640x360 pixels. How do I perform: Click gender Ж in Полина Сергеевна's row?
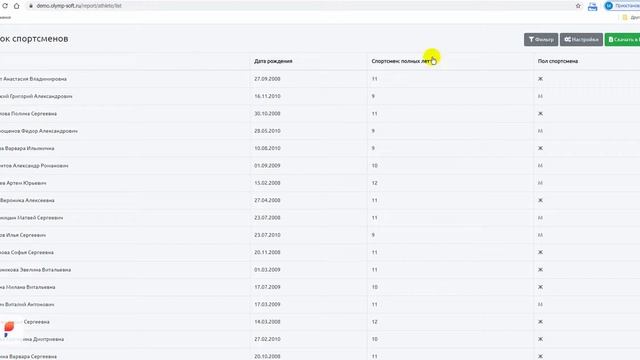[x=540, y=113]
